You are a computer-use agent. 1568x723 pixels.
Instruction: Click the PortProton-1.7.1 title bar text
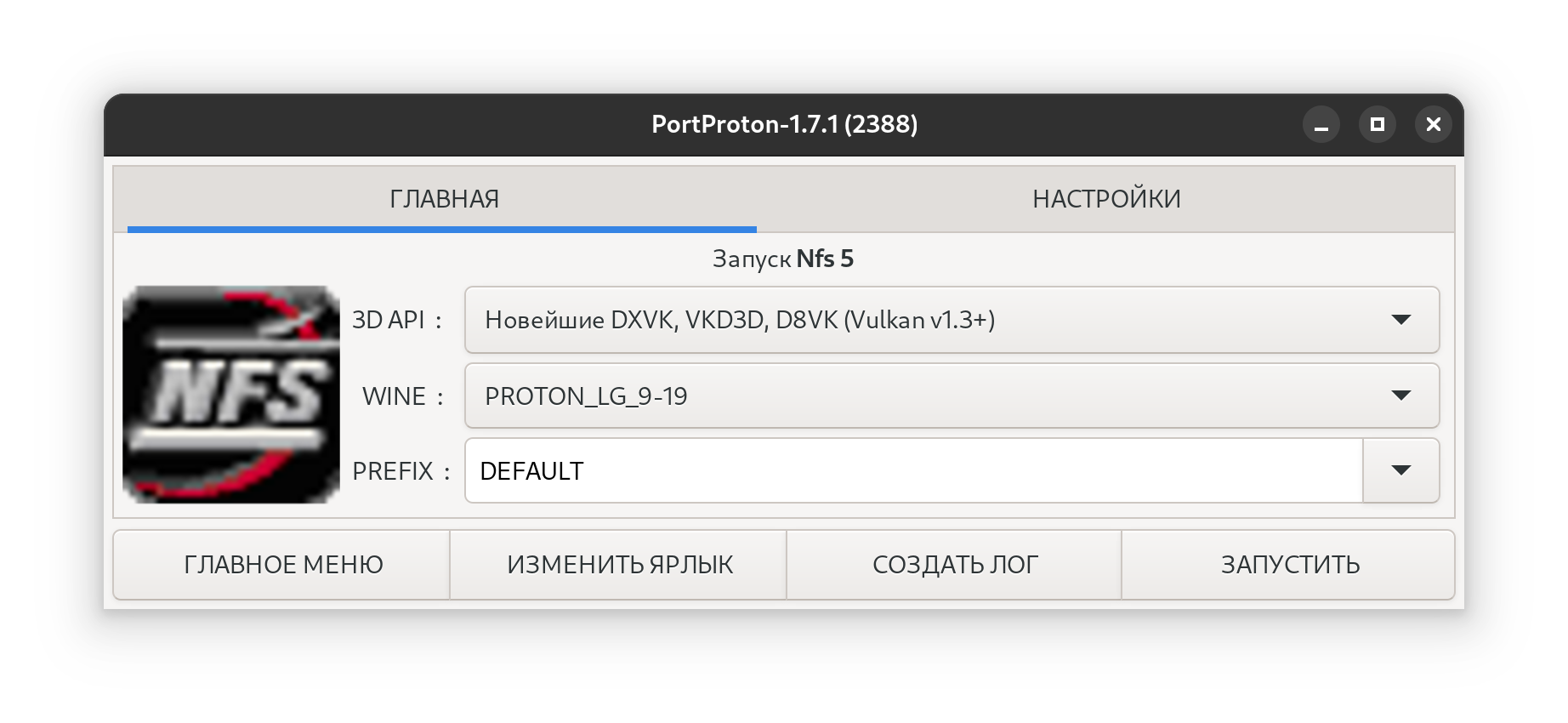784,124
